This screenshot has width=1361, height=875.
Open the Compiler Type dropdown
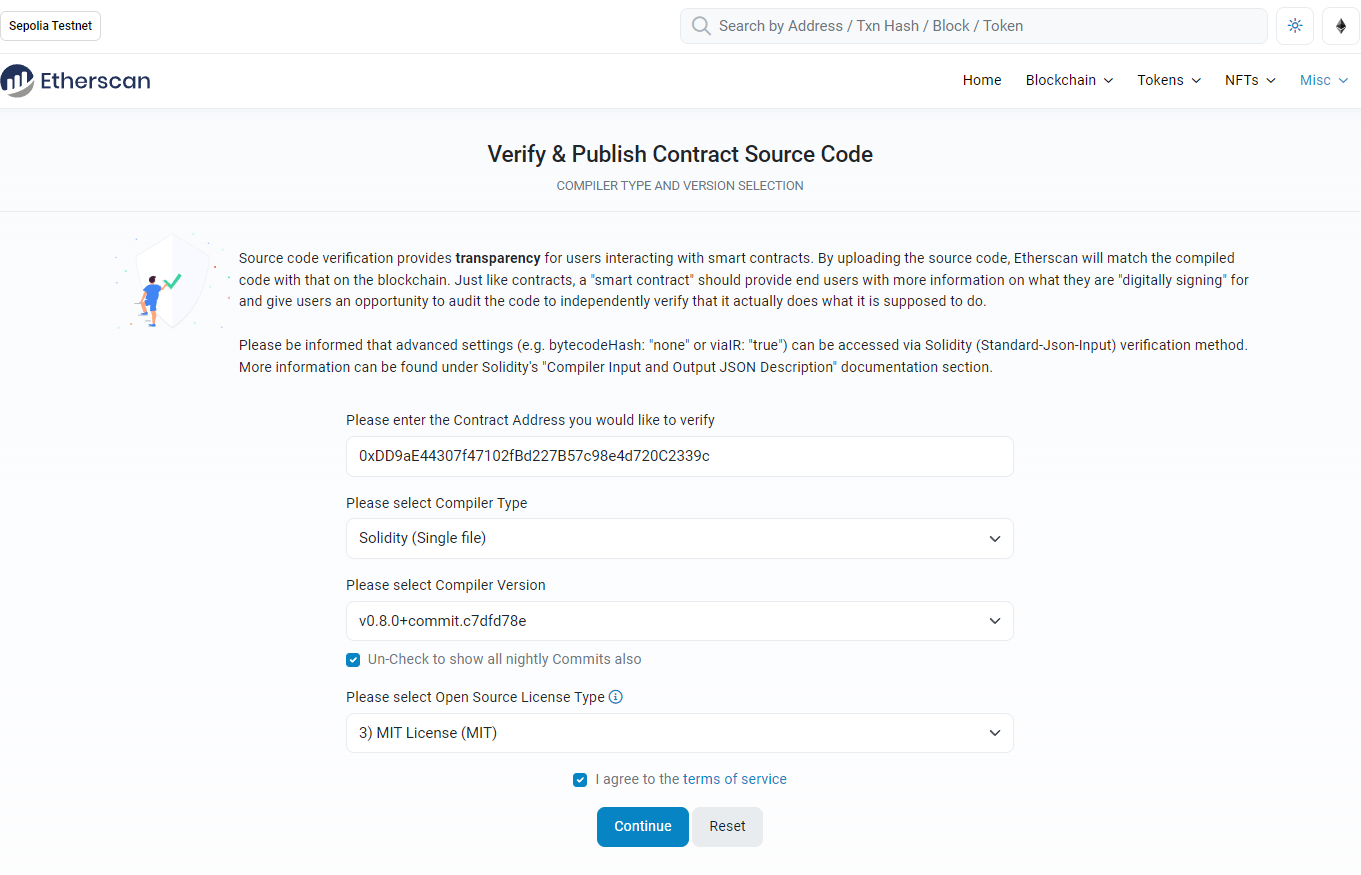point(680,538)
